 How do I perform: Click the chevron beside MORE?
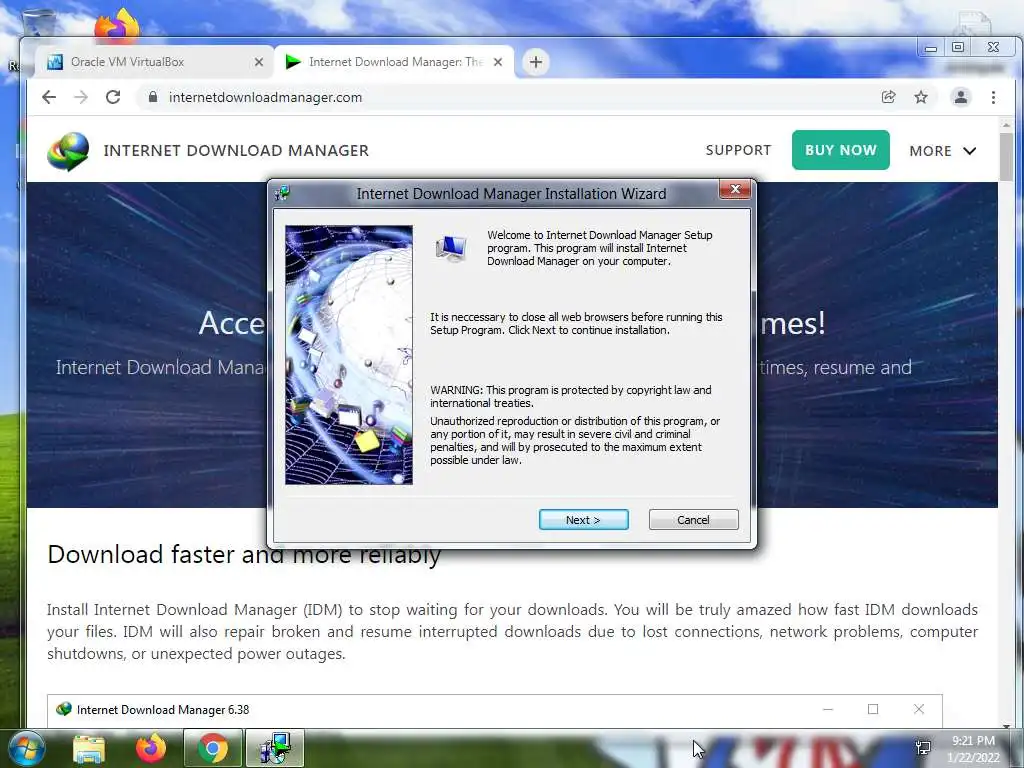pos(970,151)
